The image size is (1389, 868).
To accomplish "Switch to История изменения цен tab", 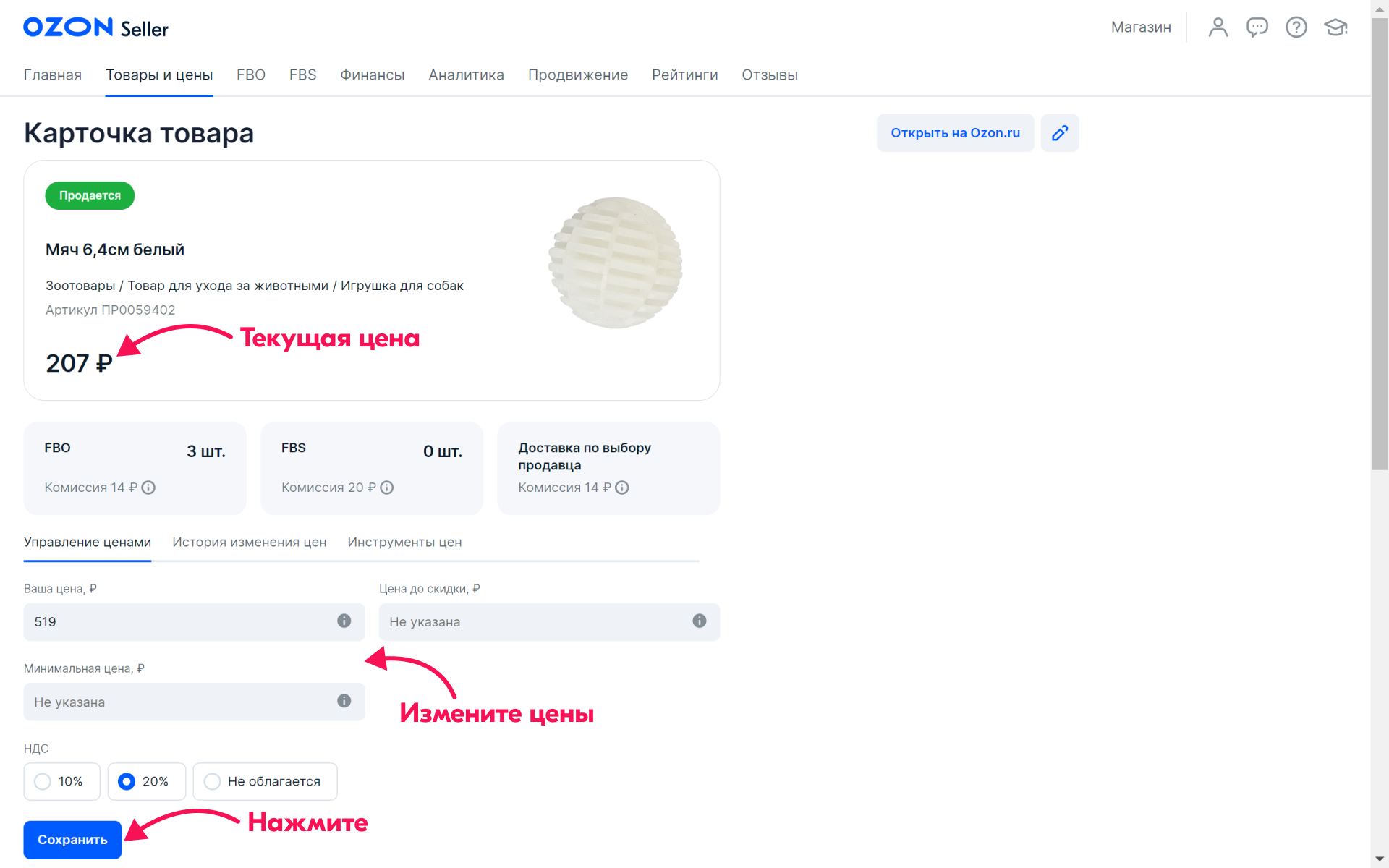I will point(250,542).
